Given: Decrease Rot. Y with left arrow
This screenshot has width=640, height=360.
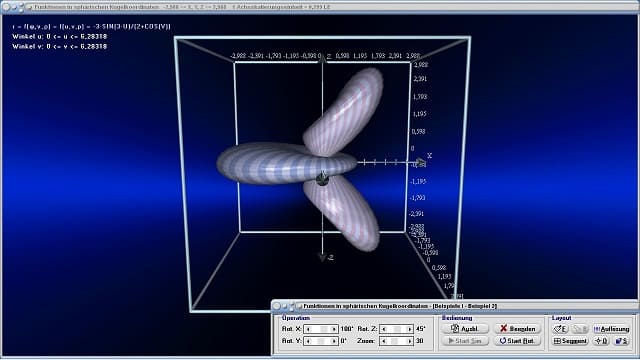Looking at the screenshot, I should (308, 341).
